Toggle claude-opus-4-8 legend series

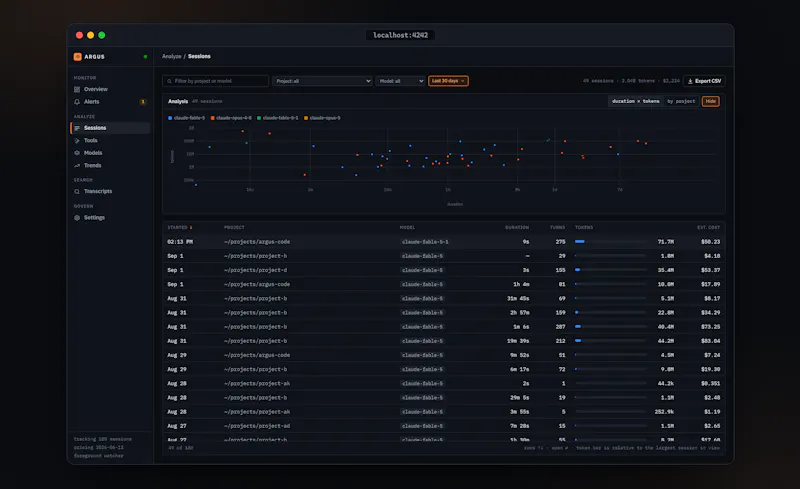coord(231,118)
